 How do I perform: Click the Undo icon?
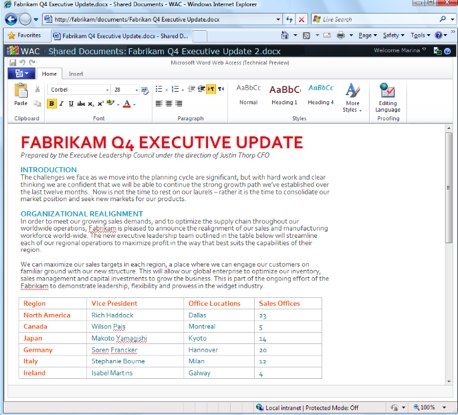[x=23, y=62]
